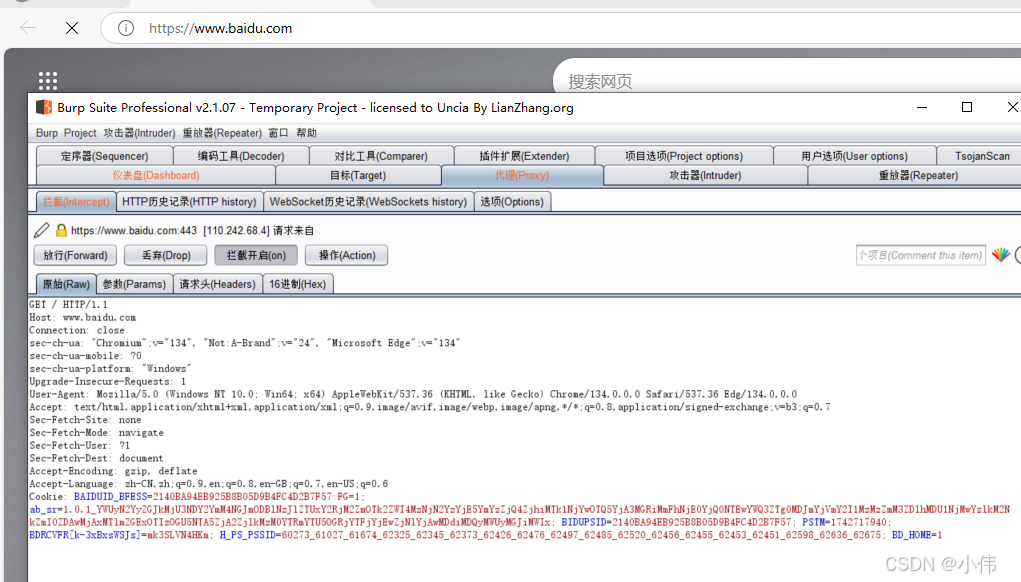Open the 窗口 window menu
The width and height of the screenshot is (1021, 582).
pyautogui.click(x=278, y=133)
